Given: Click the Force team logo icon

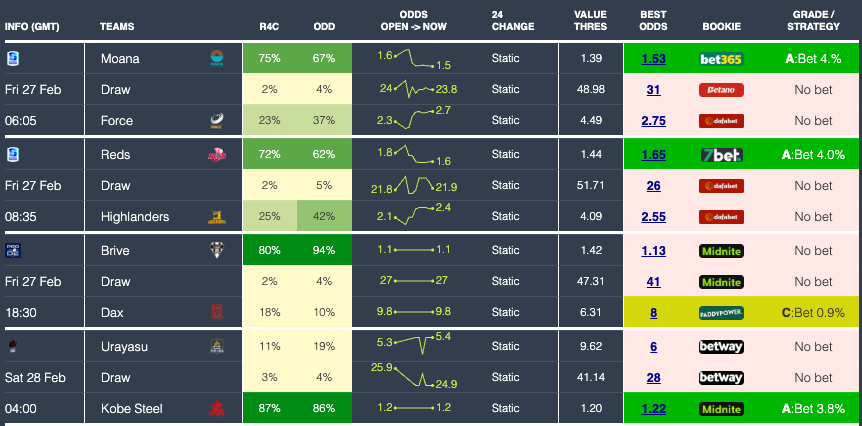Looking at the screenshot, I should tap(216, 122).
